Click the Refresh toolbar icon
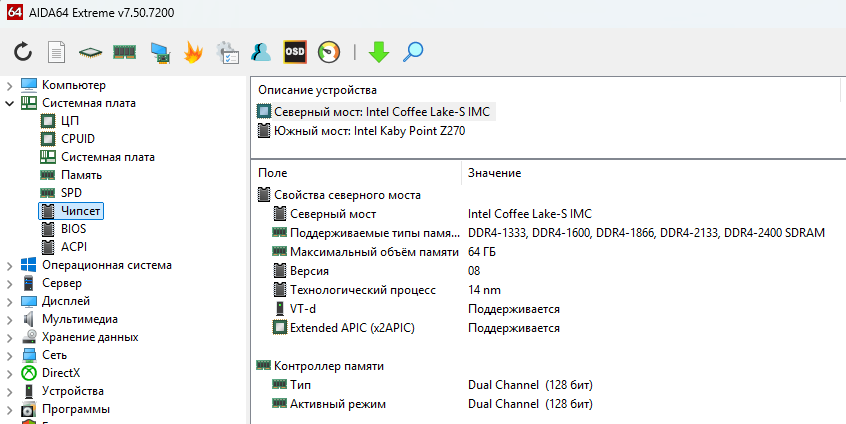The image size is (846, 424). (23, 52)
